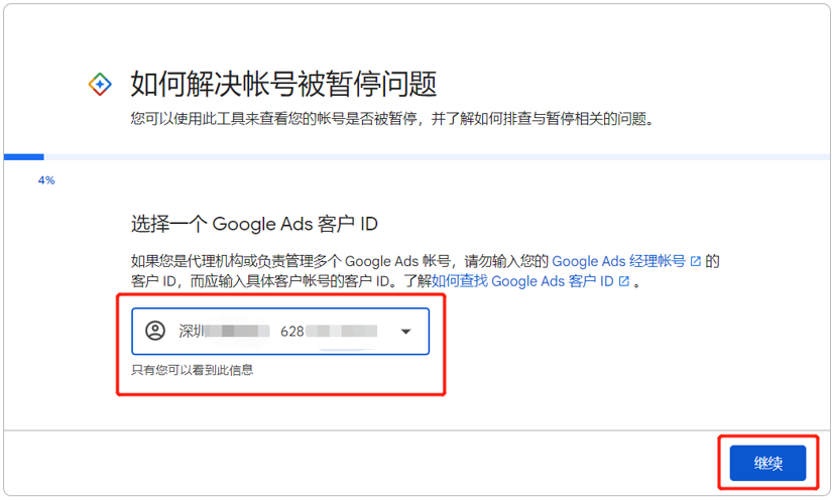Click the blue 继续 button

767,463
